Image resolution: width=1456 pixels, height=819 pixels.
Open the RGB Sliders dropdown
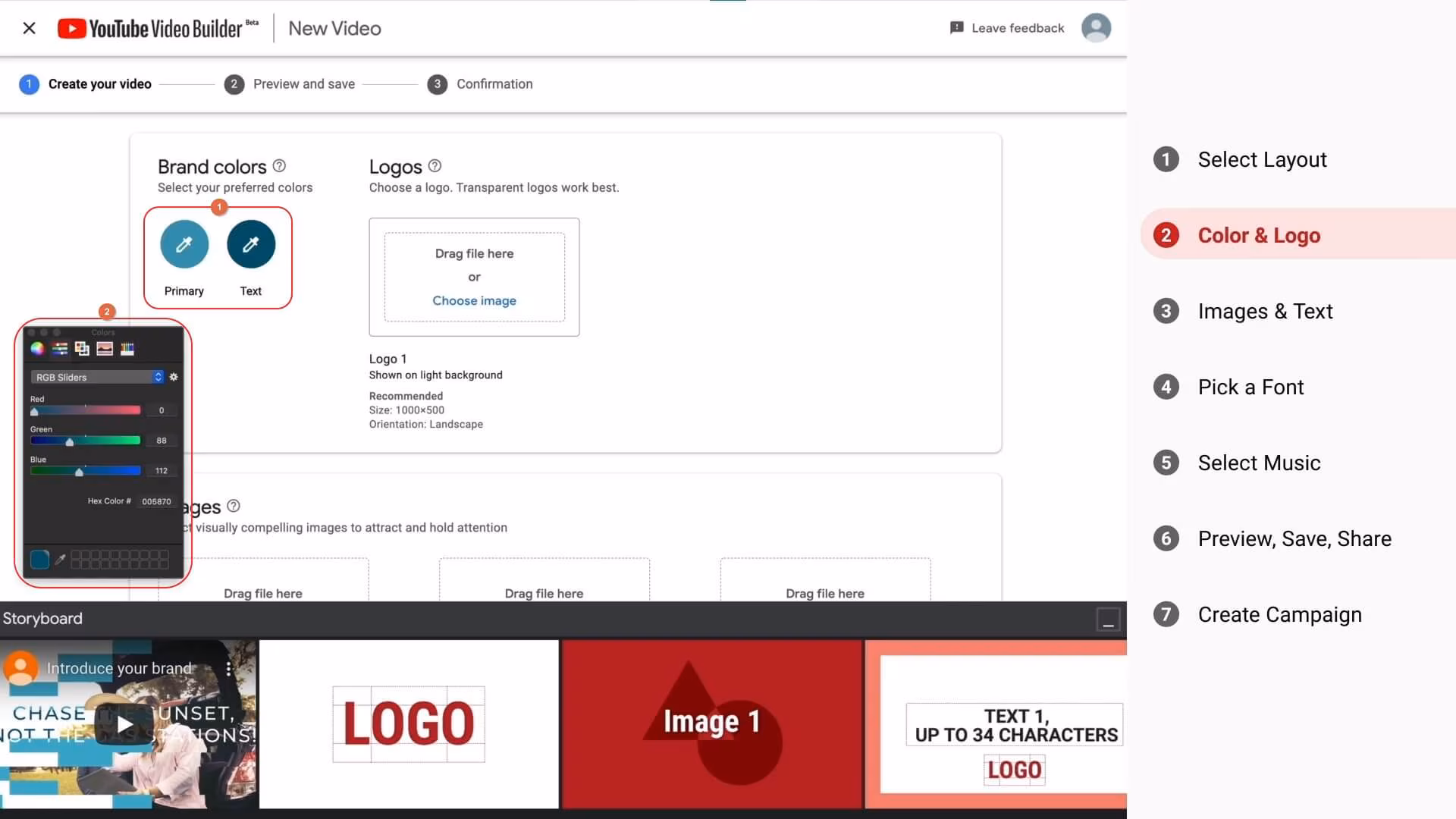click(96, 377)
